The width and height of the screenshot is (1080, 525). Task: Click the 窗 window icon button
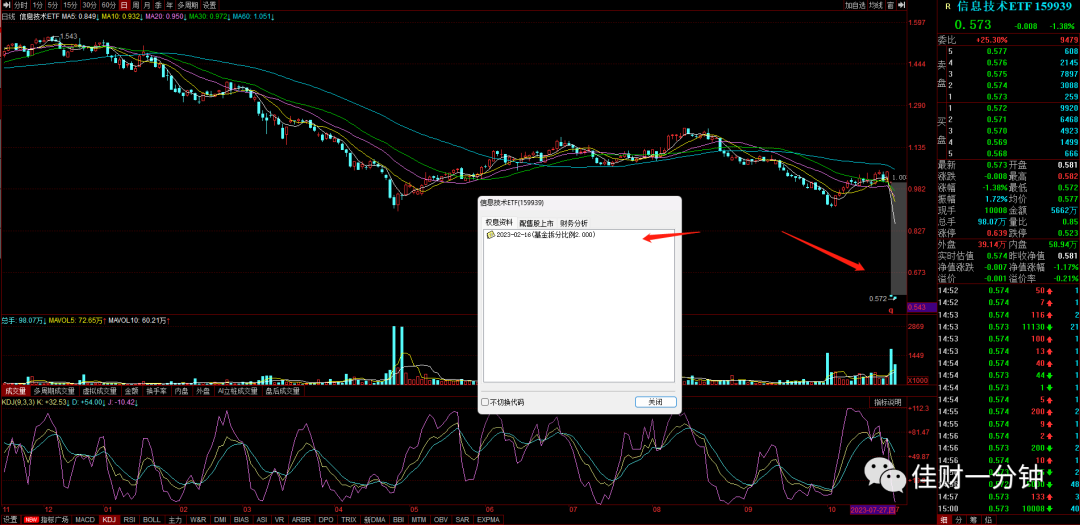tap(891, 5)
